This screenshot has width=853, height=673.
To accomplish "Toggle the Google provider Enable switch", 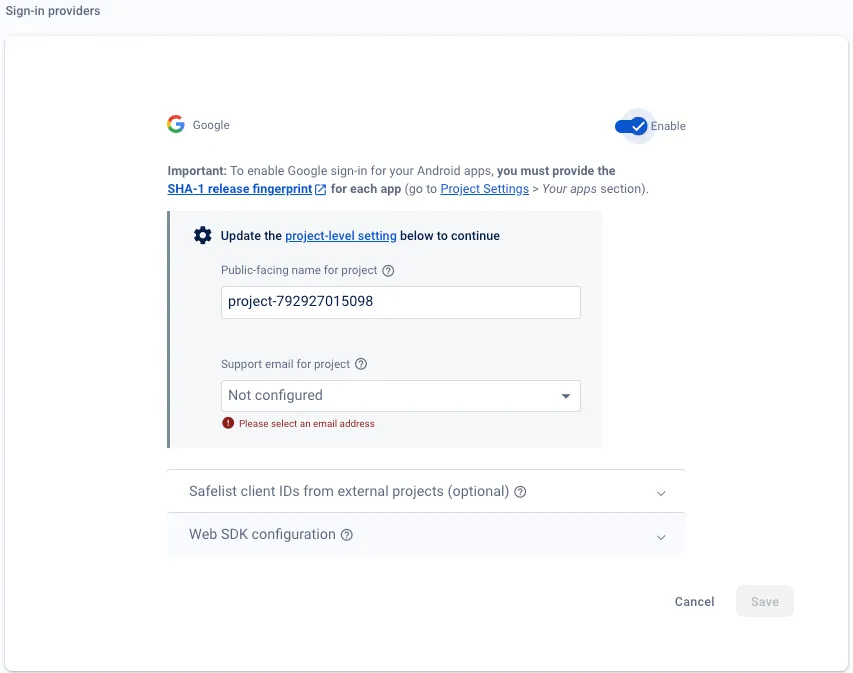I will 631,126.
